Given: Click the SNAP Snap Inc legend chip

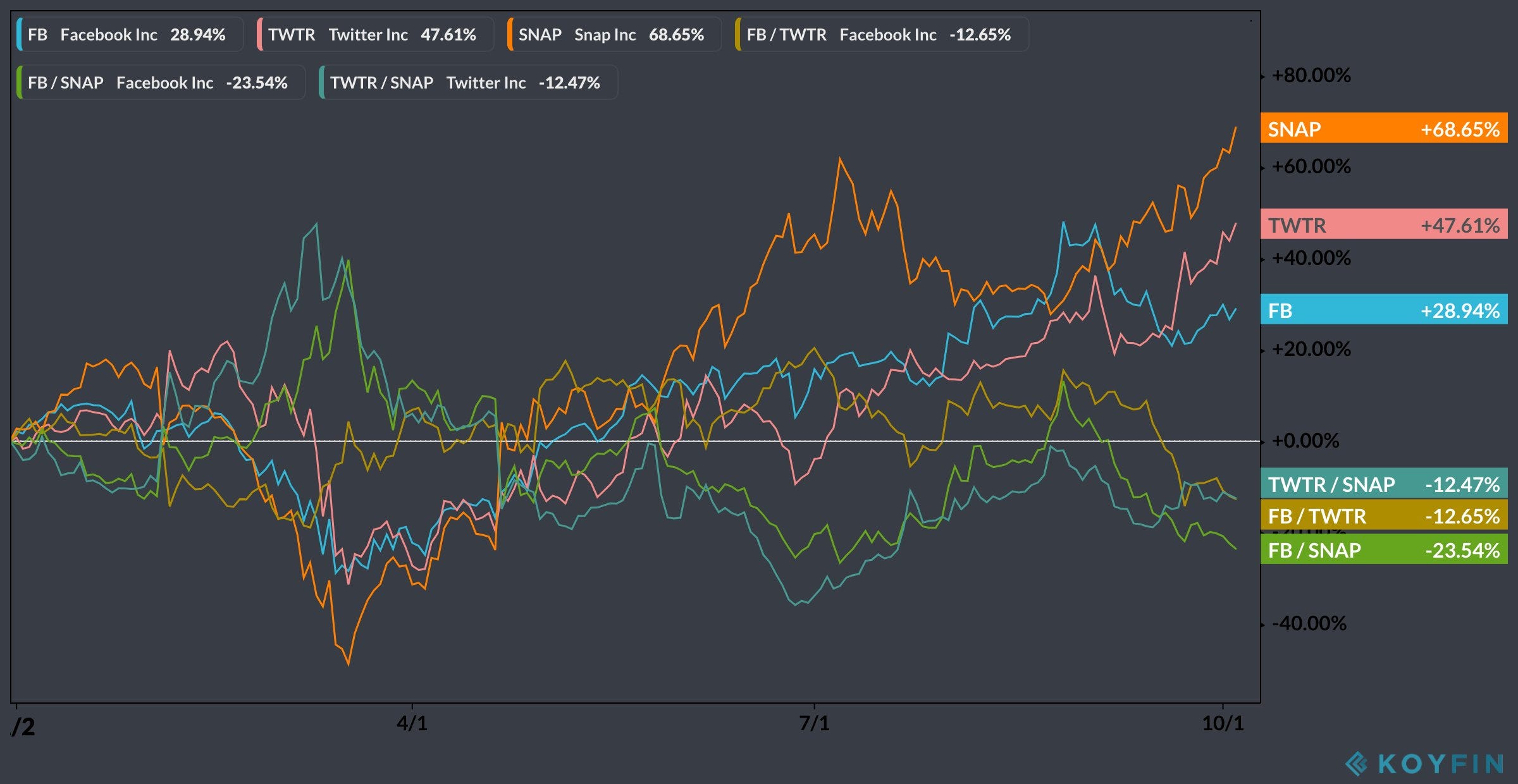Looking at the screenshot, I should [614, 35].
